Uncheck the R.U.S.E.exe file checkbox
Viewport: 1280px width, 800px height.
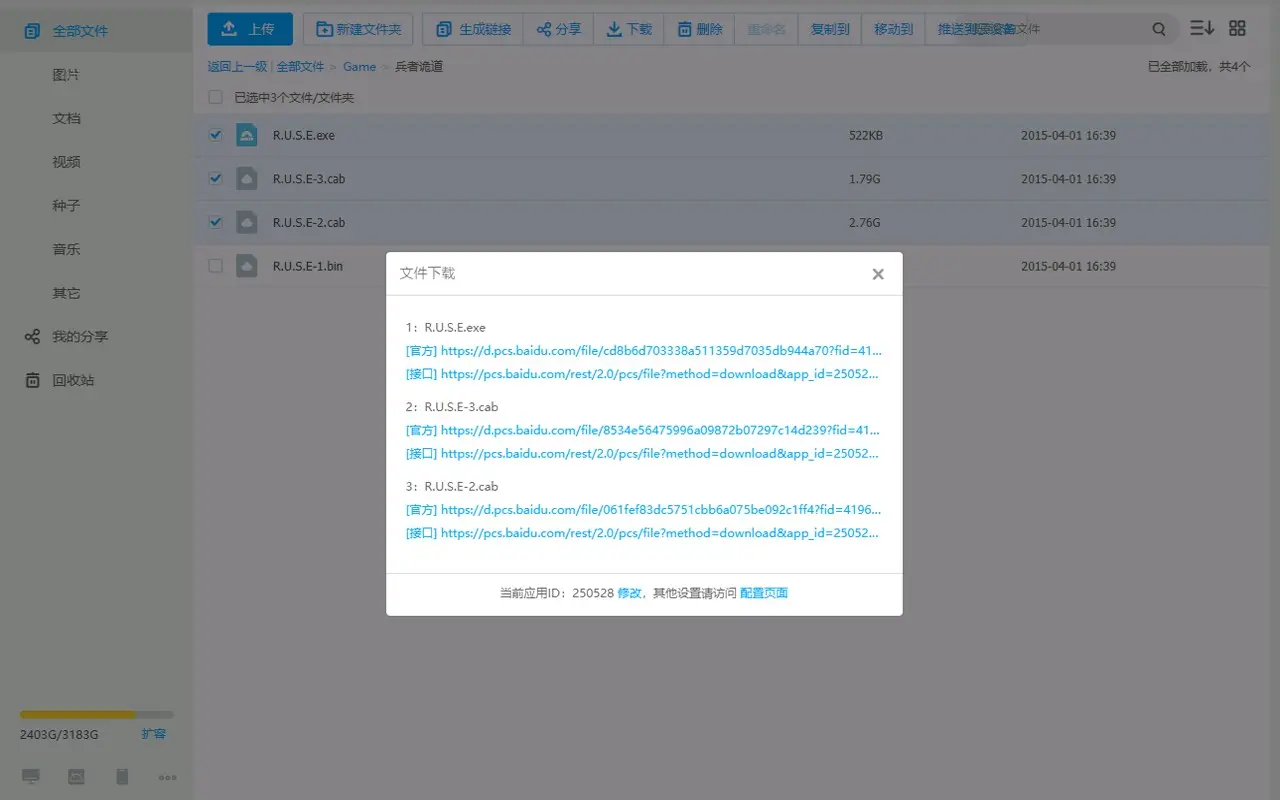coord(215,134)
